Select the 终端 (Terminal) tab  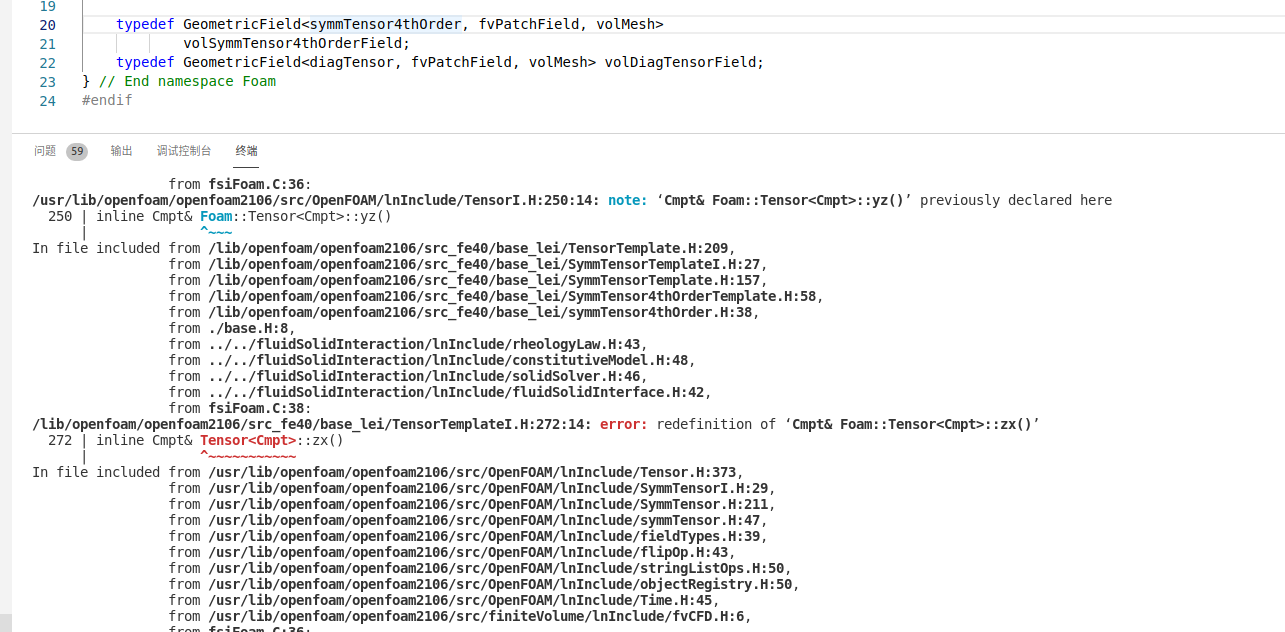pos(246,151)
